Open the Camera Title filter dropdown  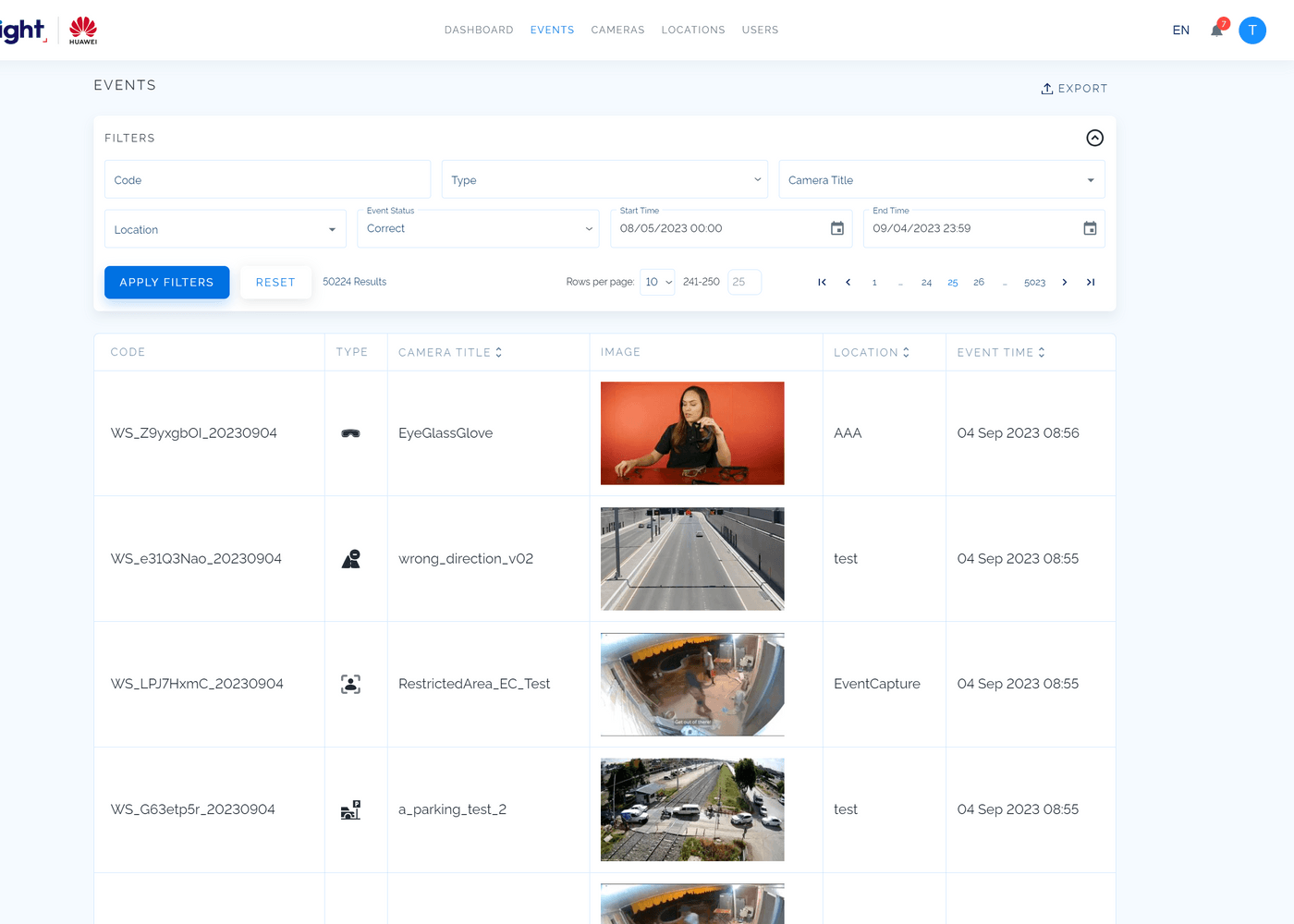click(x=942, y=179)
